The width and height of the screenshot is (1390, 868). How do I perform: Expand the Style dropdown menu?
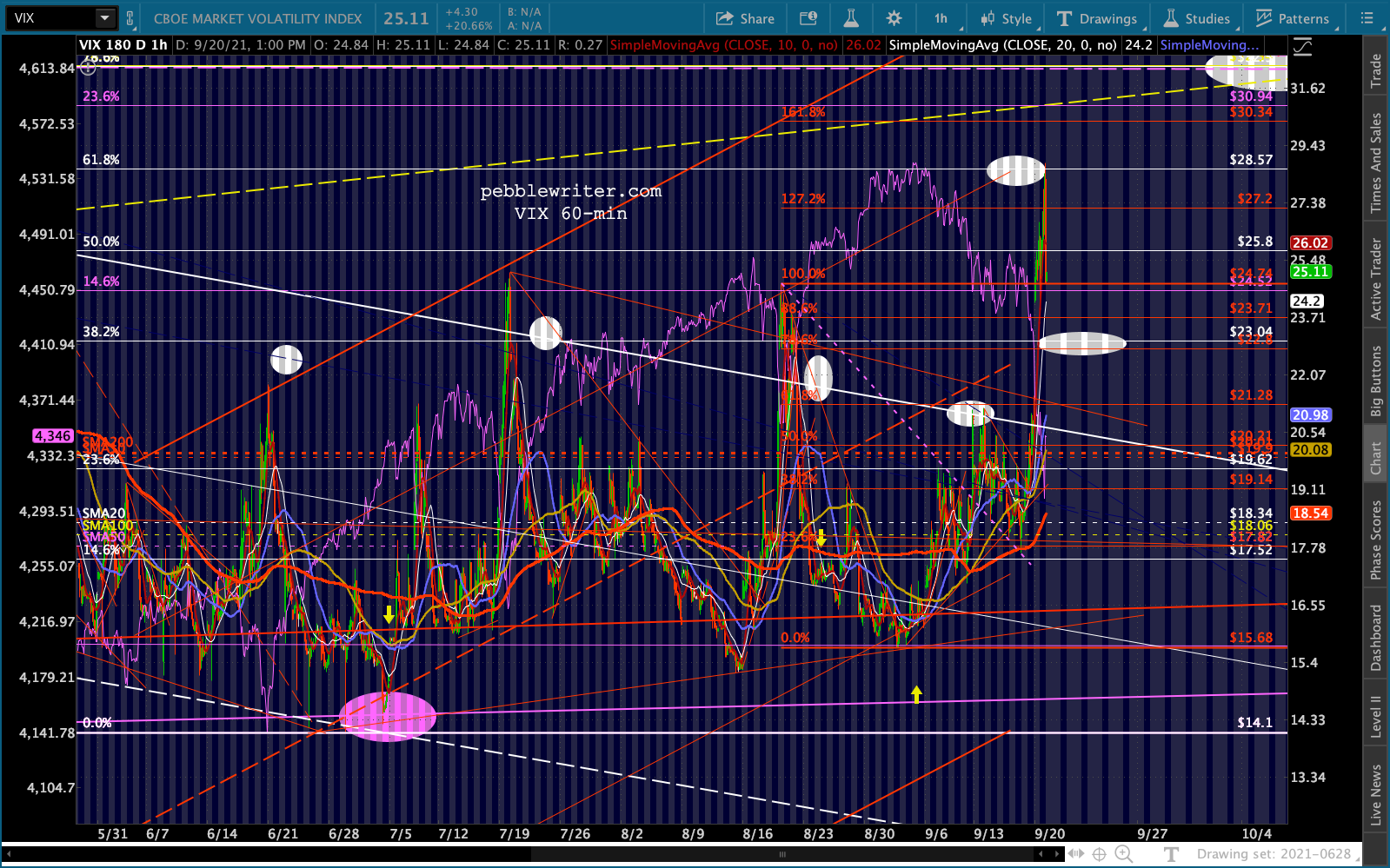pos(1006,18)
